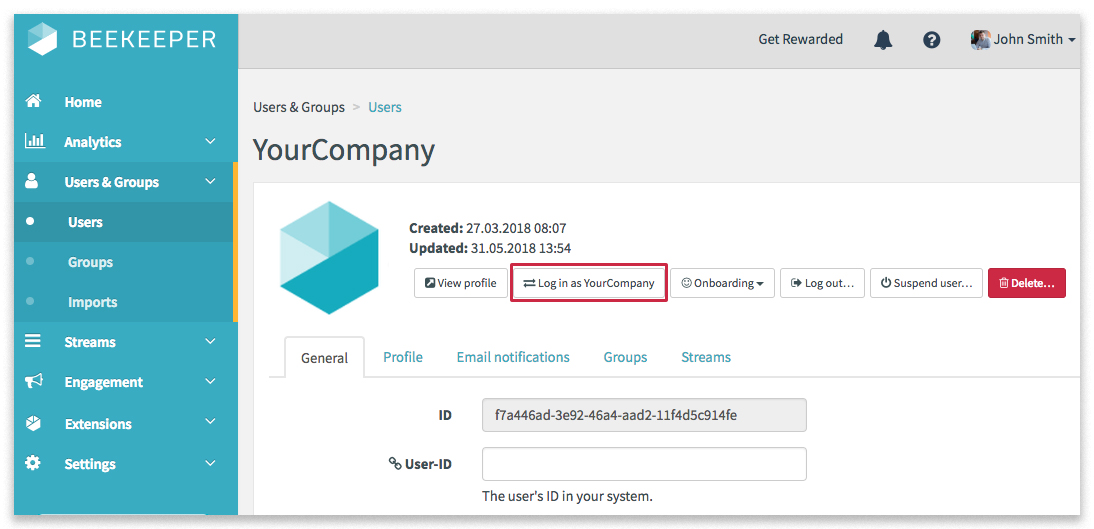Click into the User-ID input field
The height and width of the screenshot is (529, 1094).
pos(644,464)
